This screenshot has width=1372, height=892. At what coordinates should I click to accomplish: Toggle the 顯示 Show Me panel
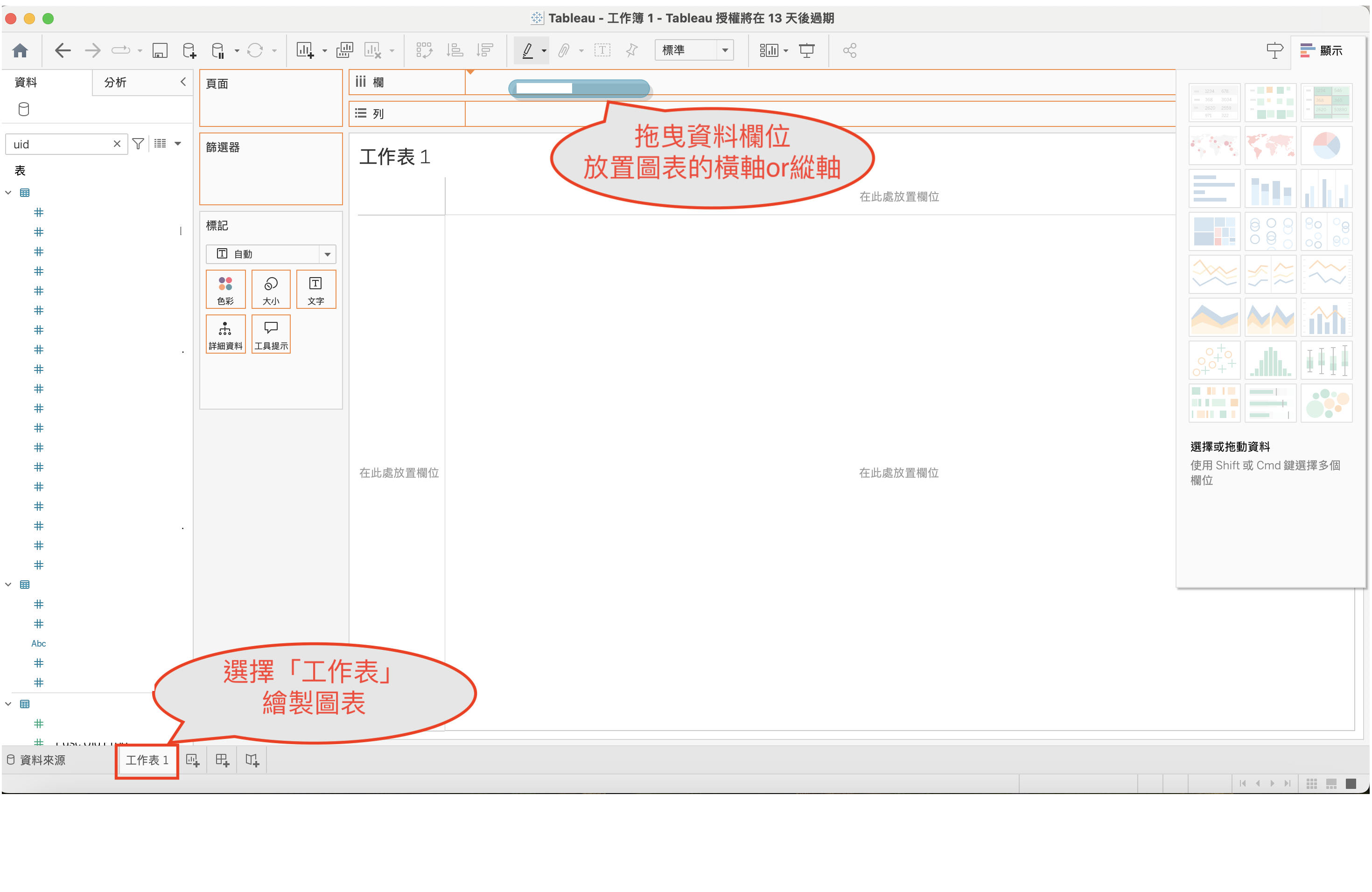(x=1322, y=51)
